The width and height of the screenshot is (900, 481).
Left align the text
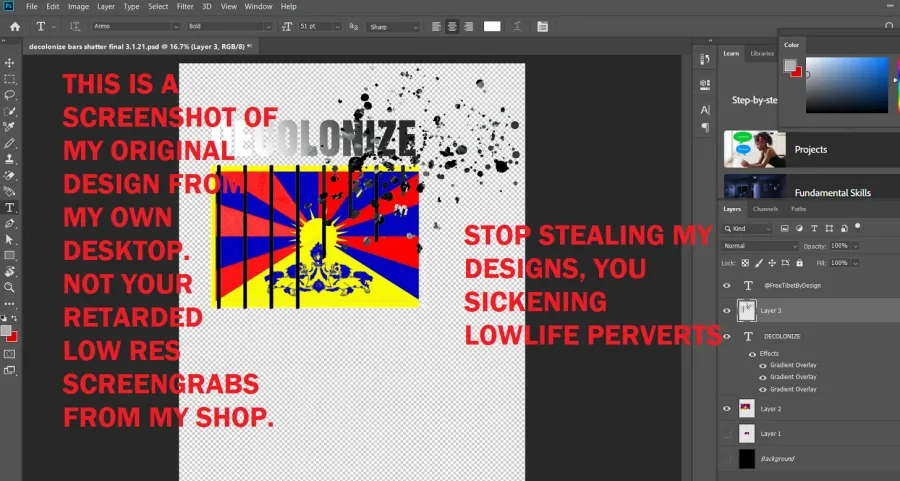[x=436, y=26]
